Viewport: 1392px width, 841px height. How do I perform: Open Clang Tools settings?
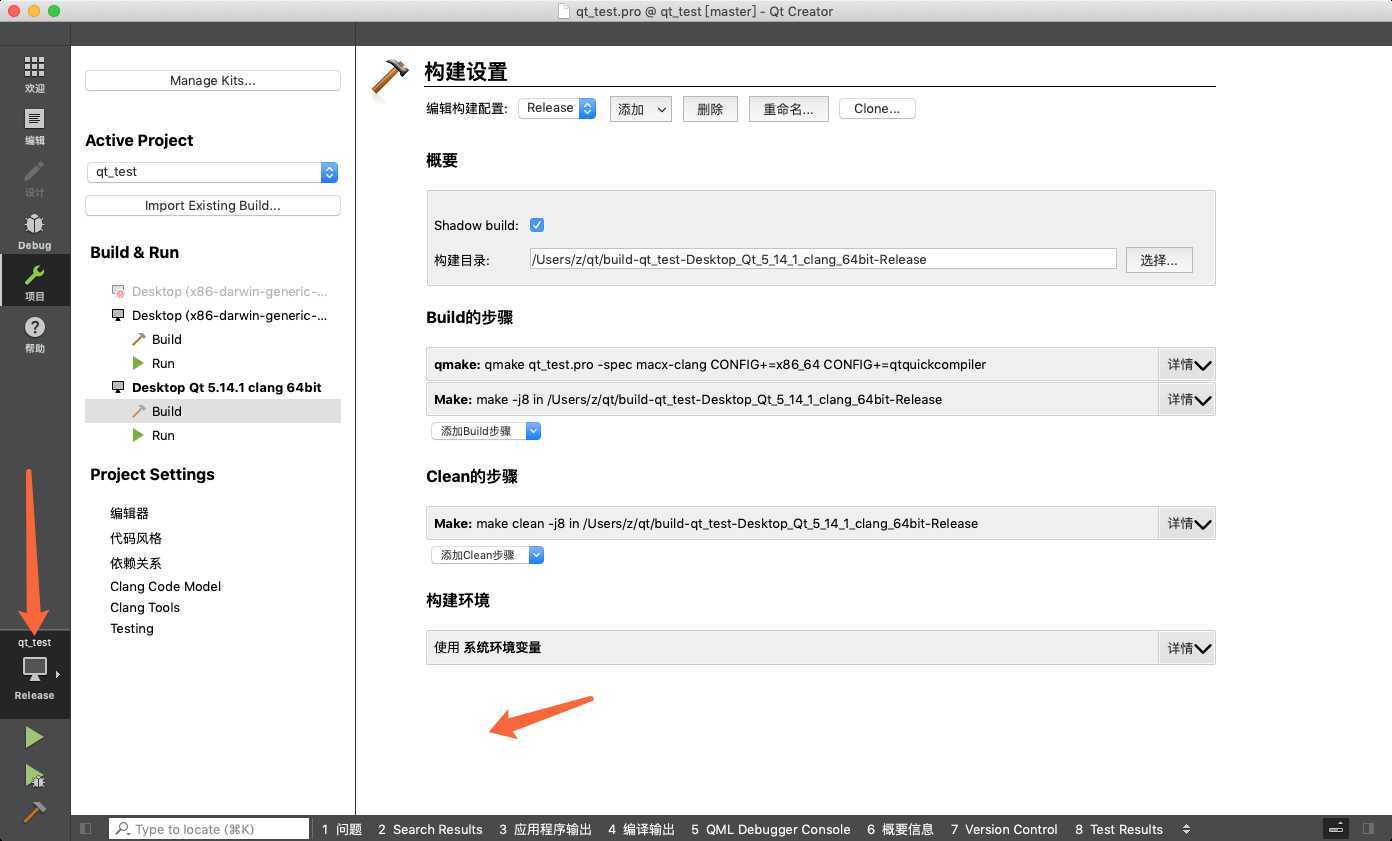coord(145,607)
